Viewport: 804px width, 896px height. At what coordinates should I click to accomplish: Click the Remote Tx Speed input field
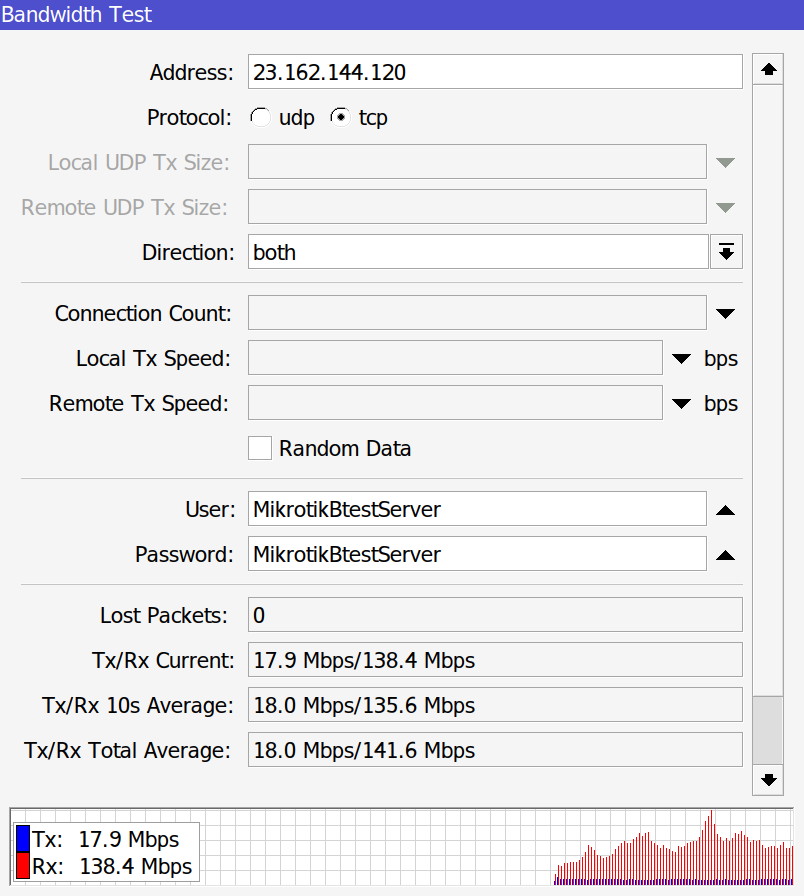click(x=455, y=403)
